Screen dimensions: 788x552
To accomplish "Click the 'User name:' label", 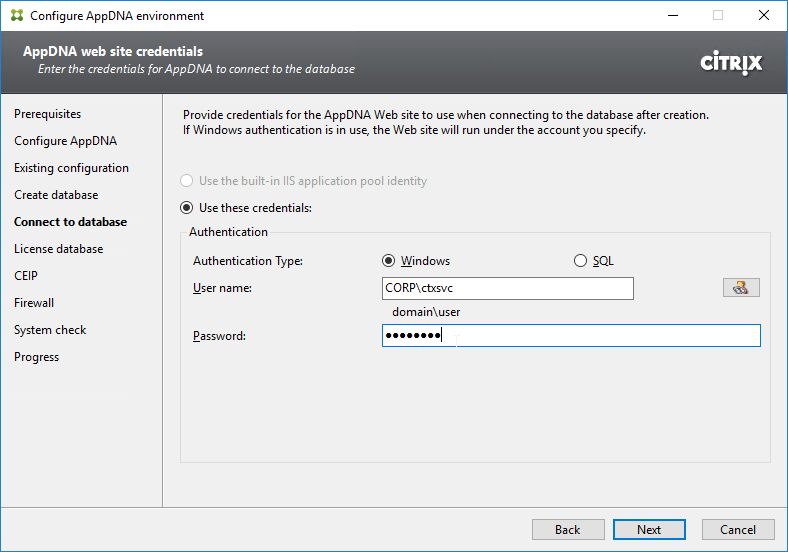I will [x=222, y=288].
